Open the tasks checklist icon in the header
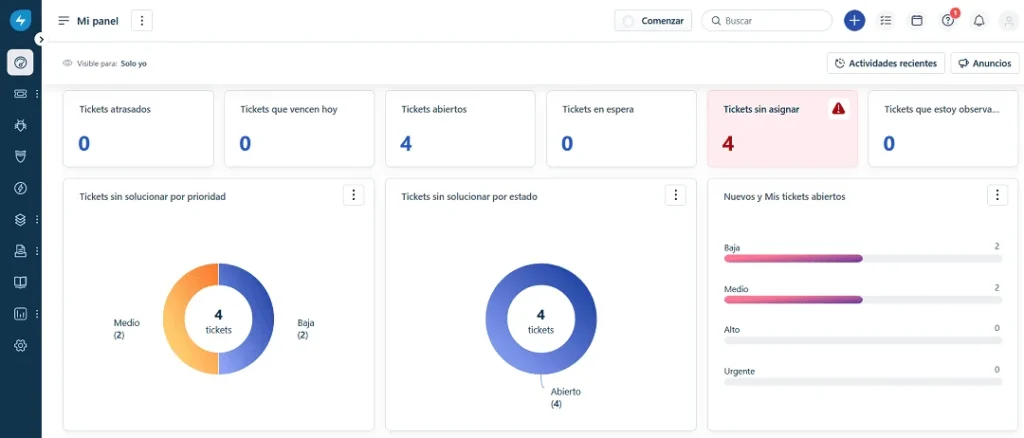The height and width of the screenshot is (438, 1024). 886,21
